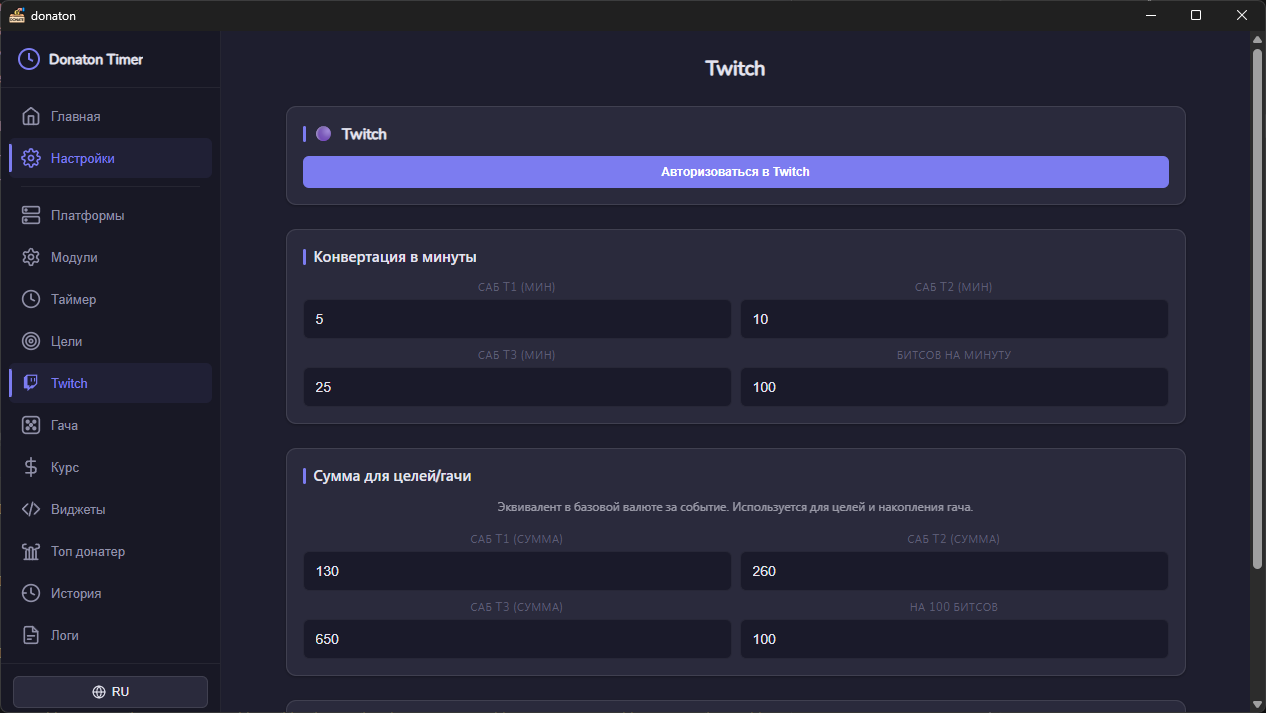Click the БИТСОВ НА МИНУТУ input field
The height and width of the screenshot is (713, 1266).
[954, 387]
